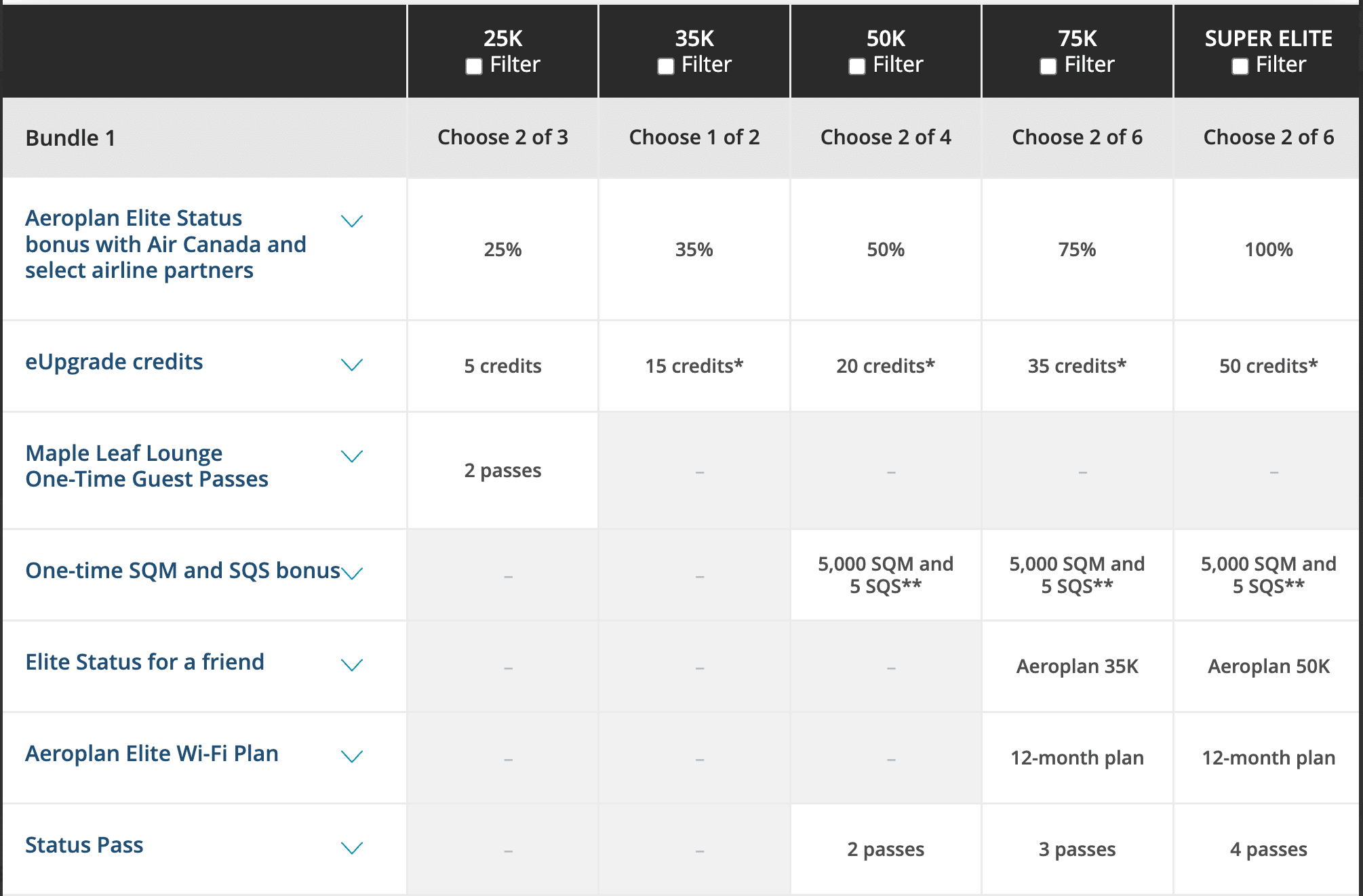Expand One-time SQM and SQS bonus arrow
Viewport: 1363px width, 896px height.
352,573
